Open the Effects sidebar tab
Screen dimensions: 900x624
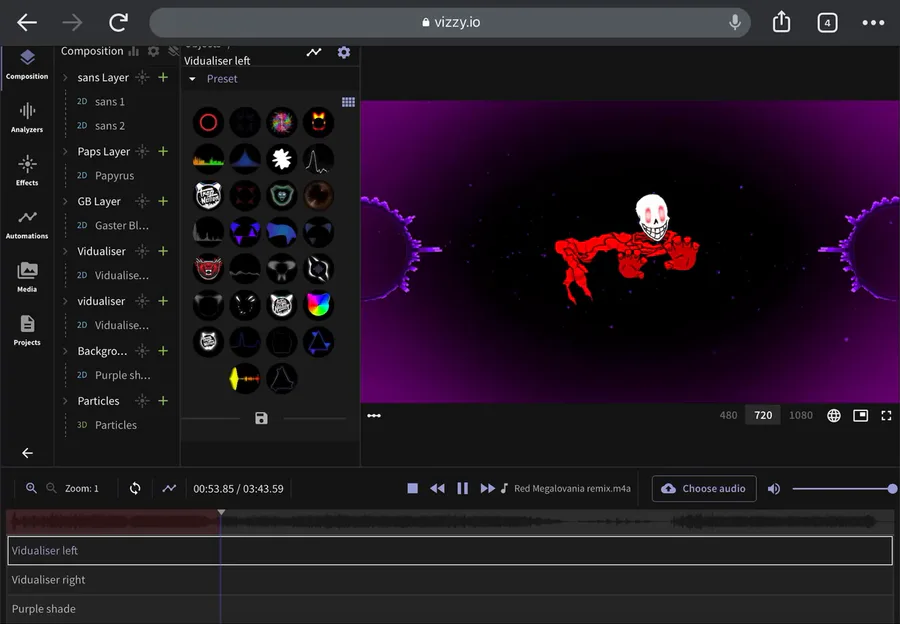coord(27,170)
